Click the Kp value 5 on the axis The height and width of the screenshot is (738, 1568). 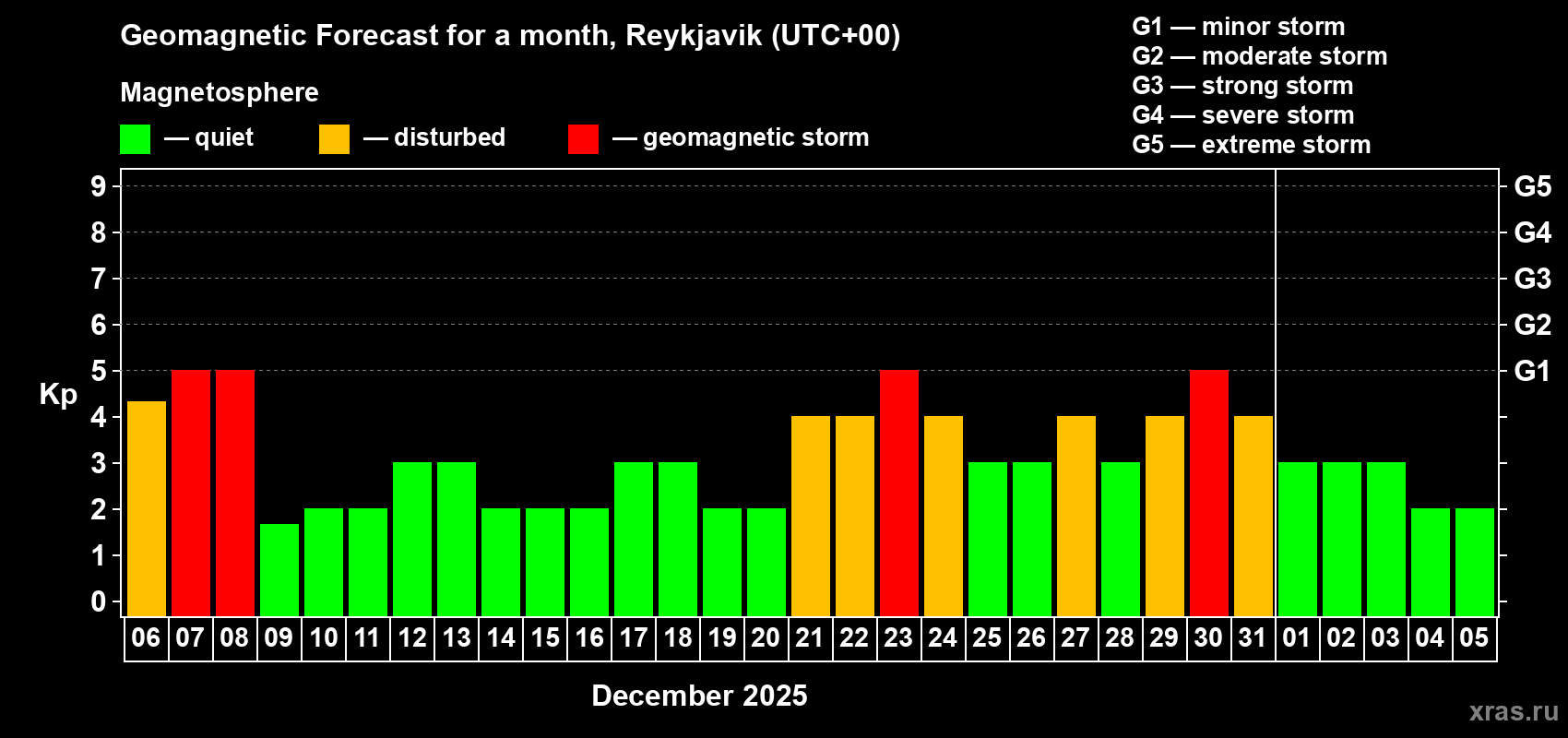point(99,371)
